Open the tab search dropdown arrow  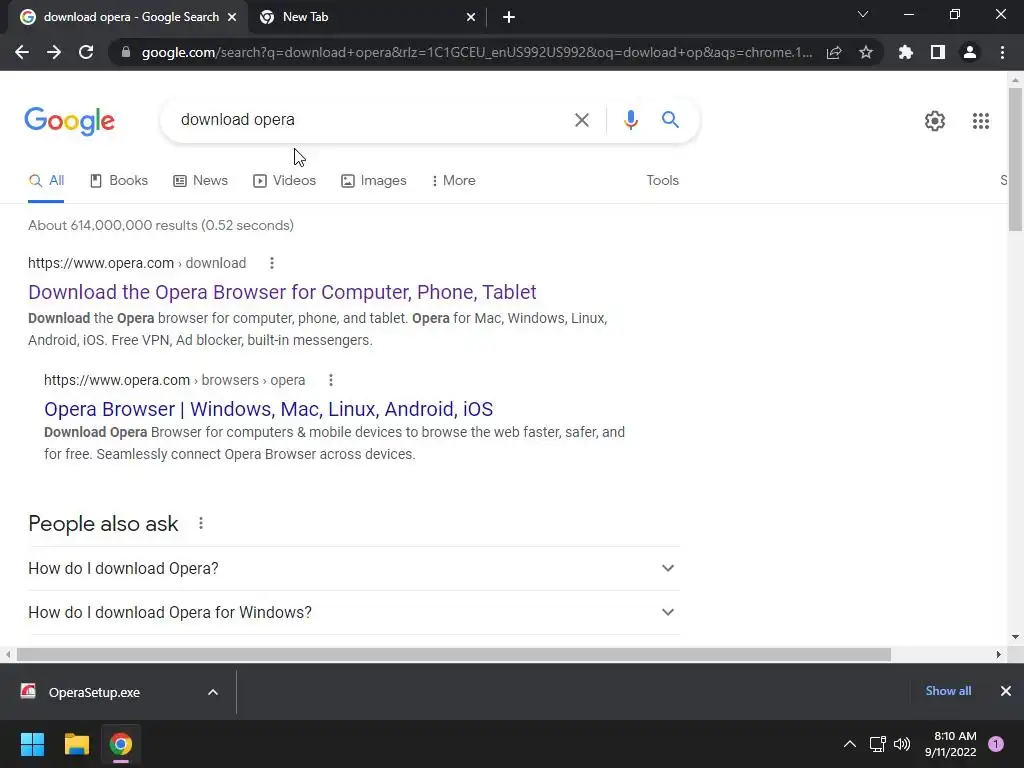(x=863, y=14)
